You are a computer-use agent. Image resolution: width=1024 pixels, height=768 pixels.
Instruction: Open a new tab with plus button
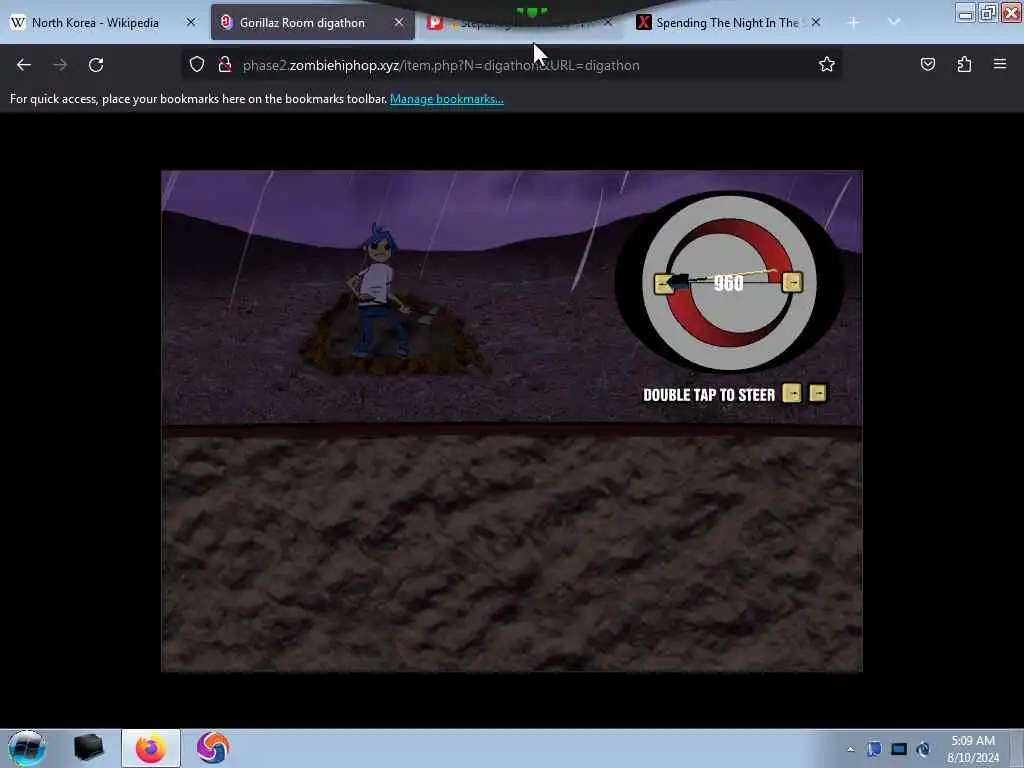pyautogui.click(x=853, y=23)
